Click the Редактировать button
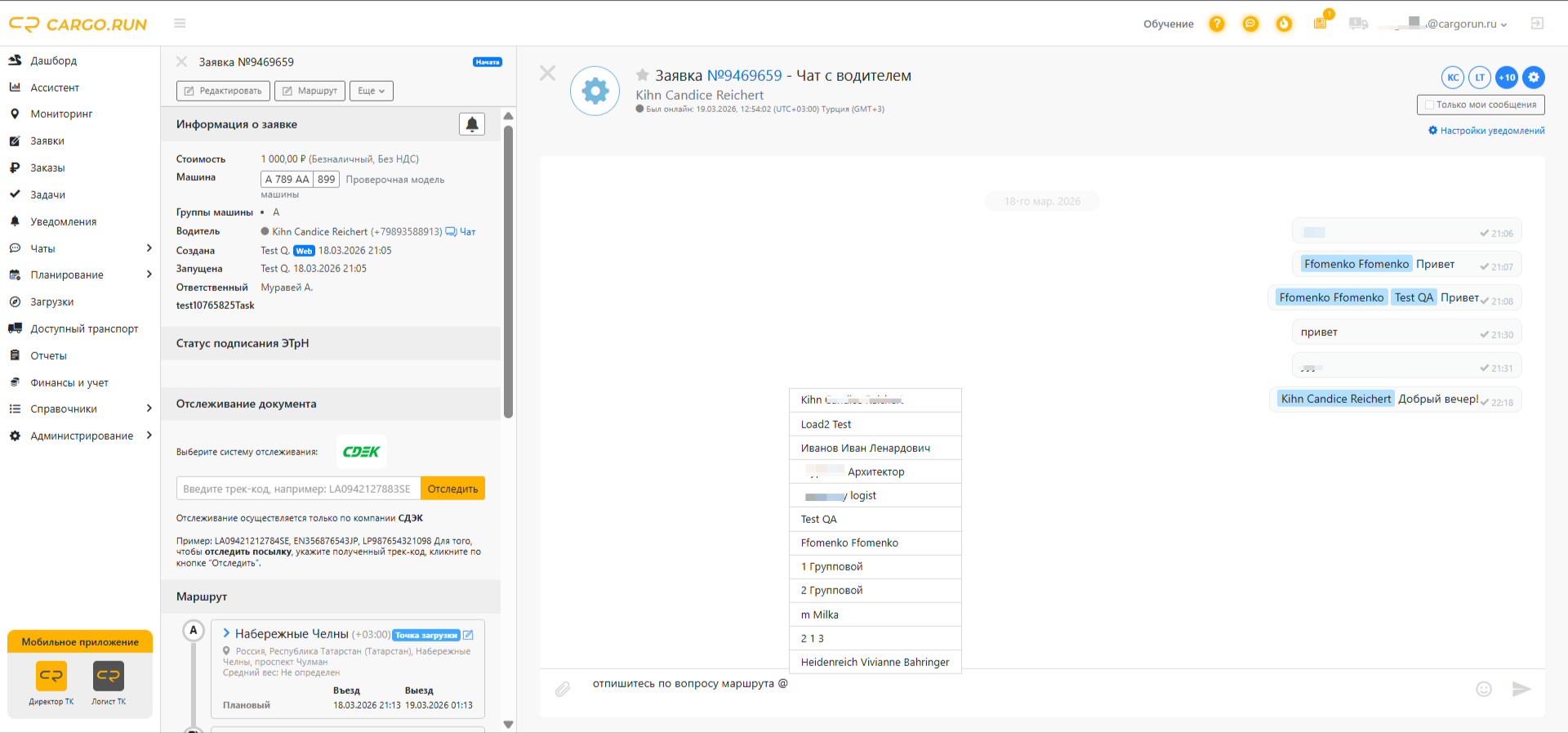 click(223, 91)
